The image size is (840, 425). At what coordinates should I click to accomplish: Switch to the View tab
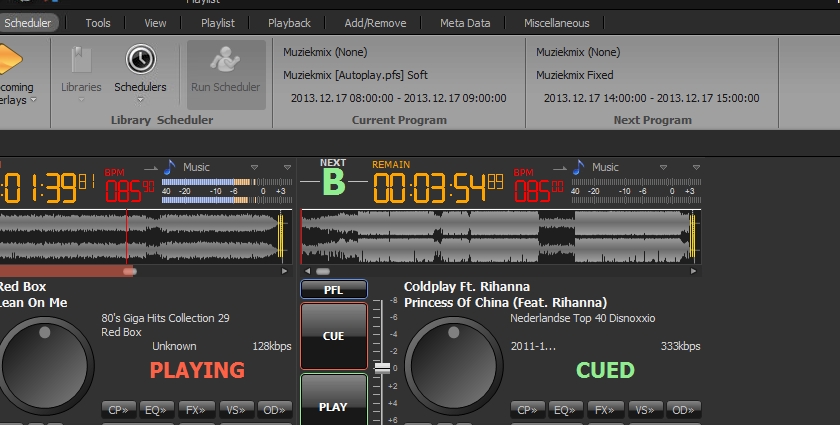point(155,23)
